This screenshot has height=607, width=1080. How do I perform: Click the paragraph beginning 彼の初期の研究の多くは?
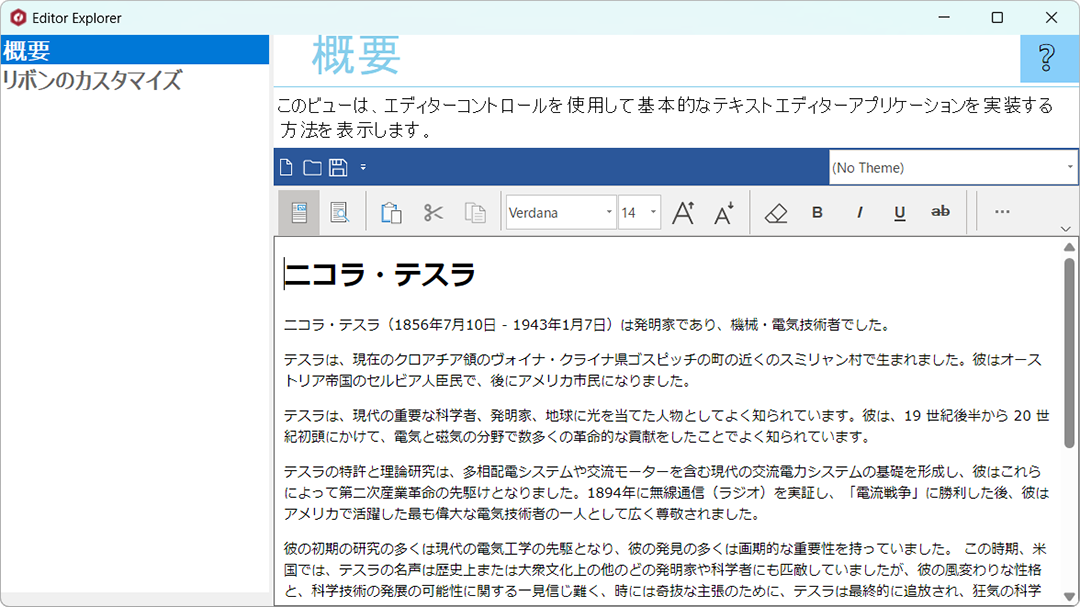665,569
